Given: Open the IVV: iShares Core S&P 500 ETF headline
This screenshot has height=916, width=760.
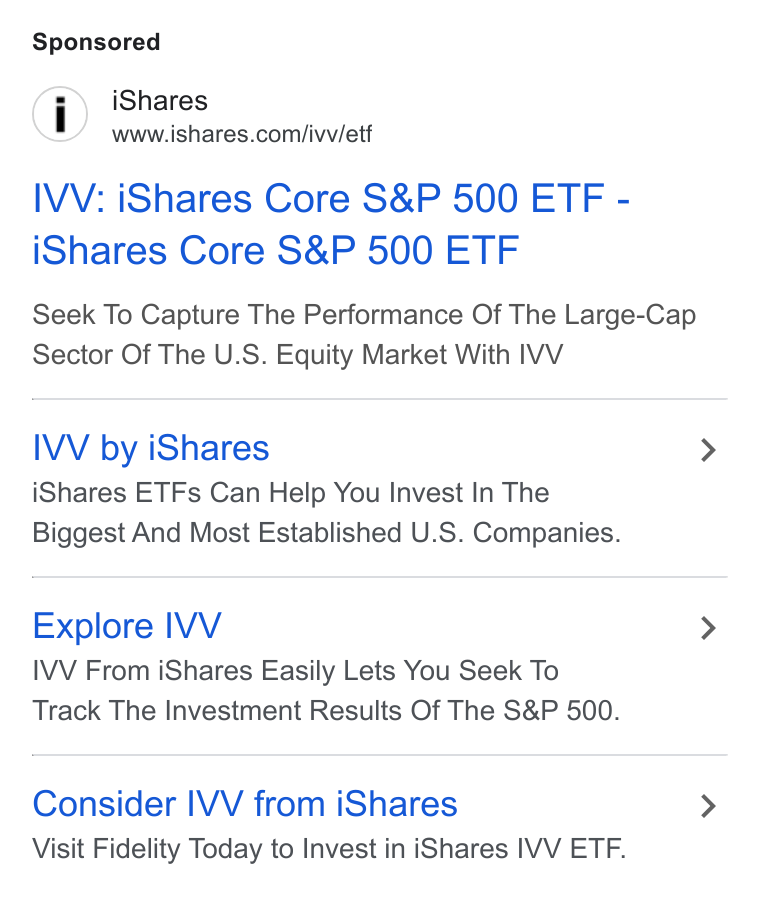Looking at the screenshot, I should click(x=331, y=224).
